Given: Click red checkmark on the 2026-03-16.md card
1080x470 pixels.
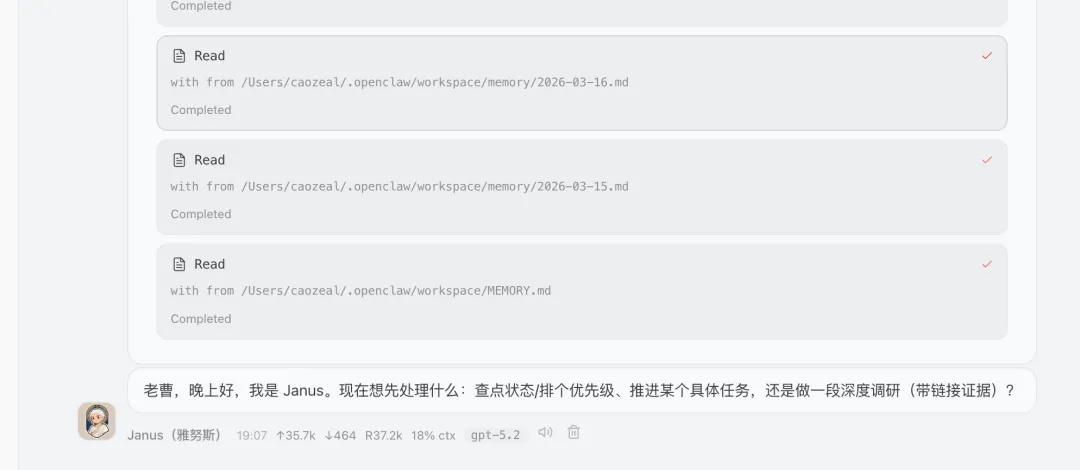Looking at the screenshot, I should coord(987,56).
